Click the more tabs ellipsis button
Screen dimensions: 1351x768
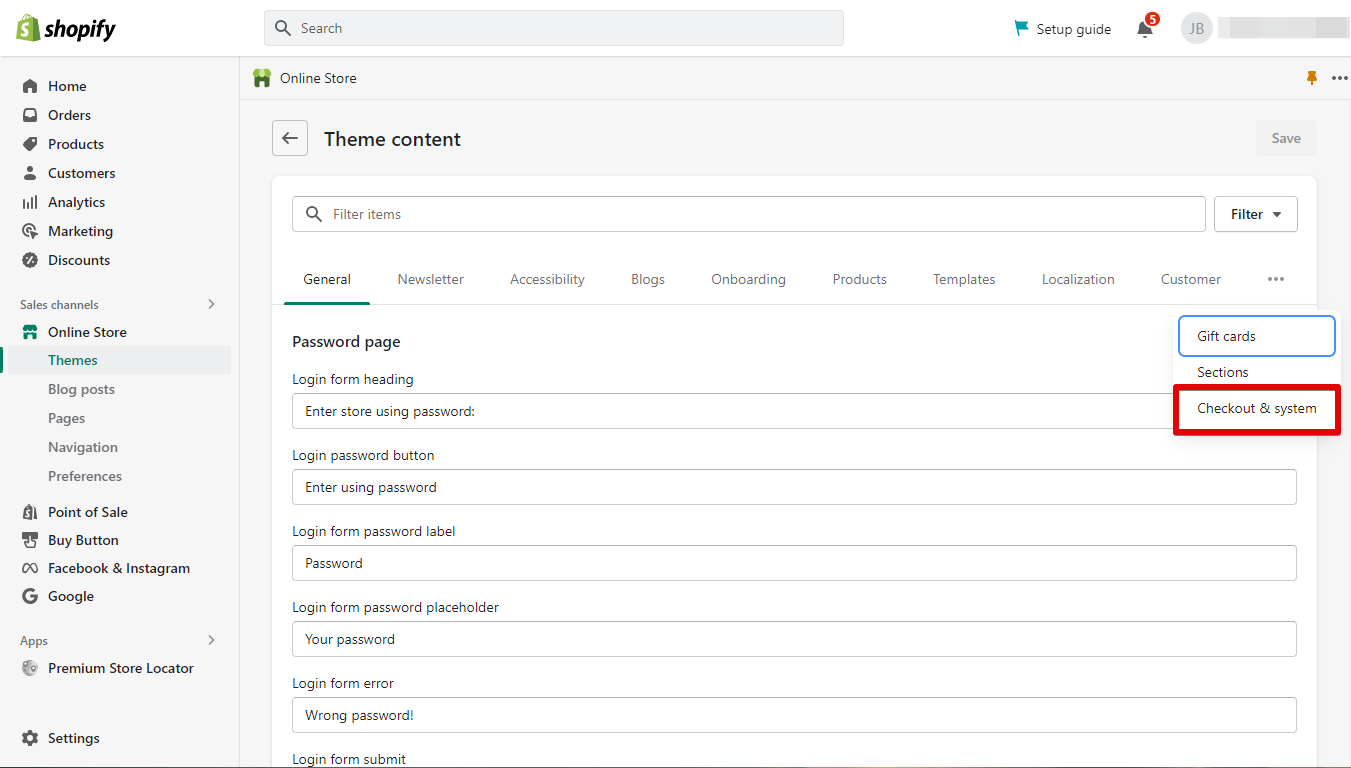1275,280
